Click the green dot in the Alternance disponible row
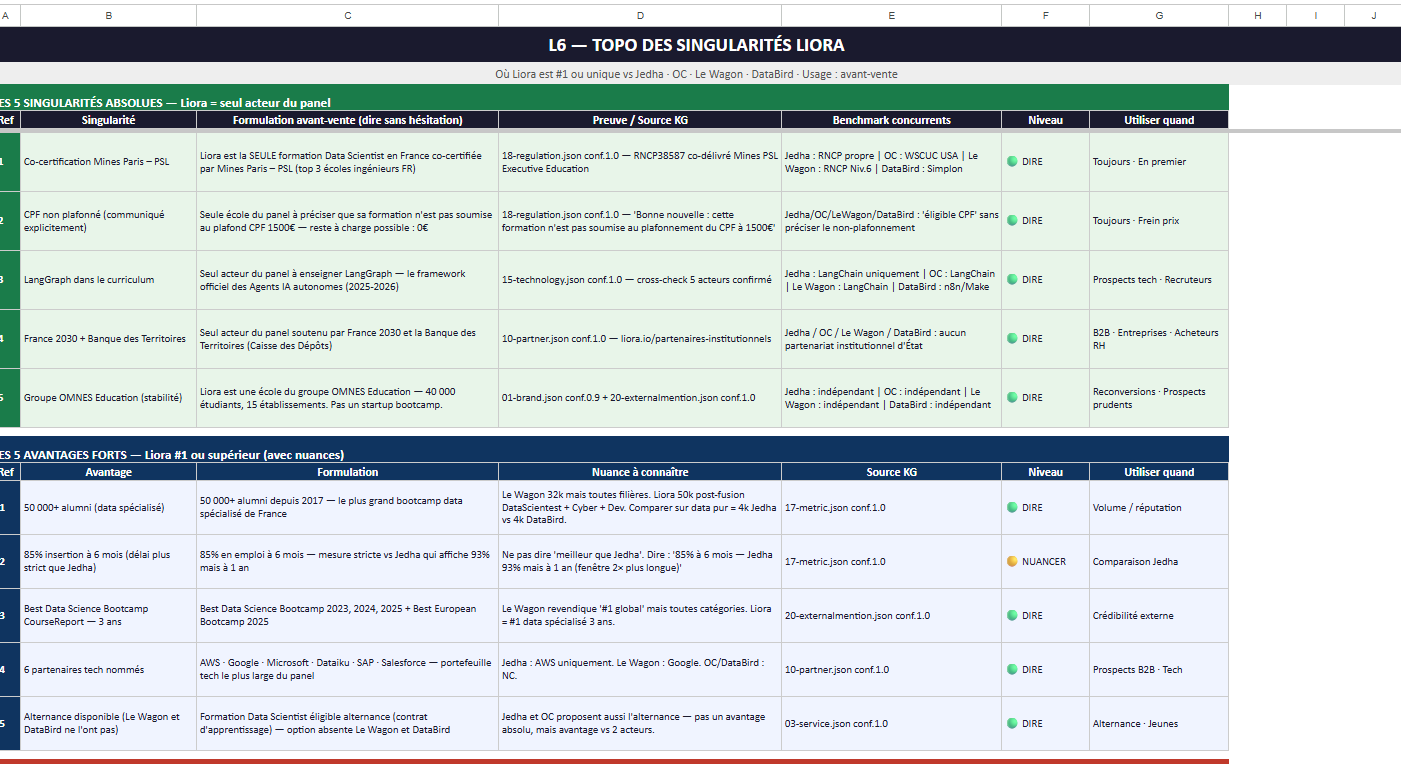 [1012, 723]
